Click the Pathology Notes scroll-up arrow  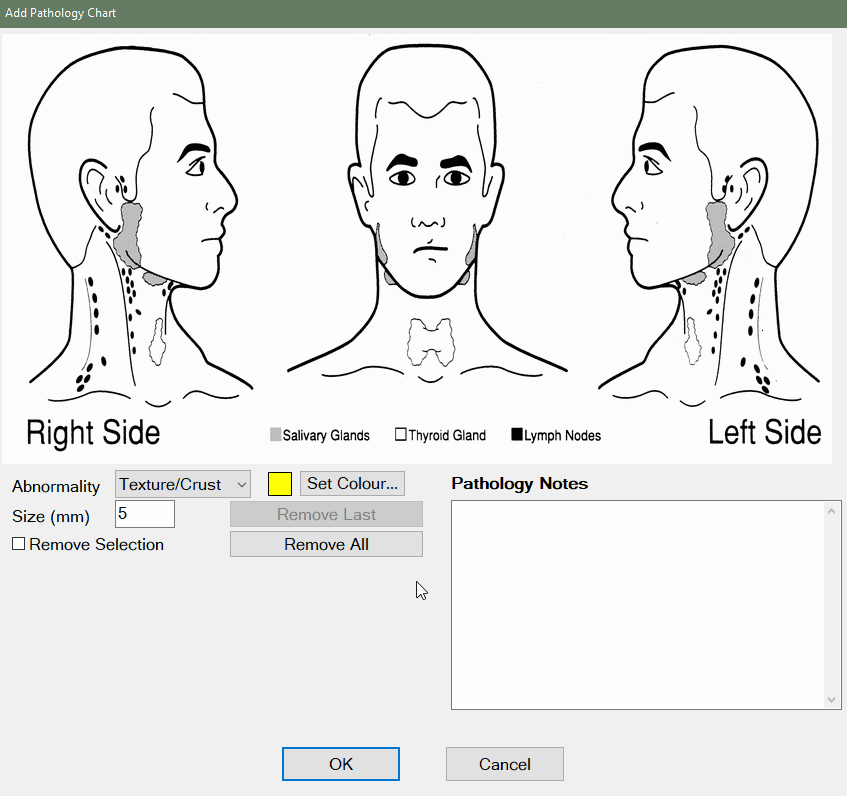point(831,510)
